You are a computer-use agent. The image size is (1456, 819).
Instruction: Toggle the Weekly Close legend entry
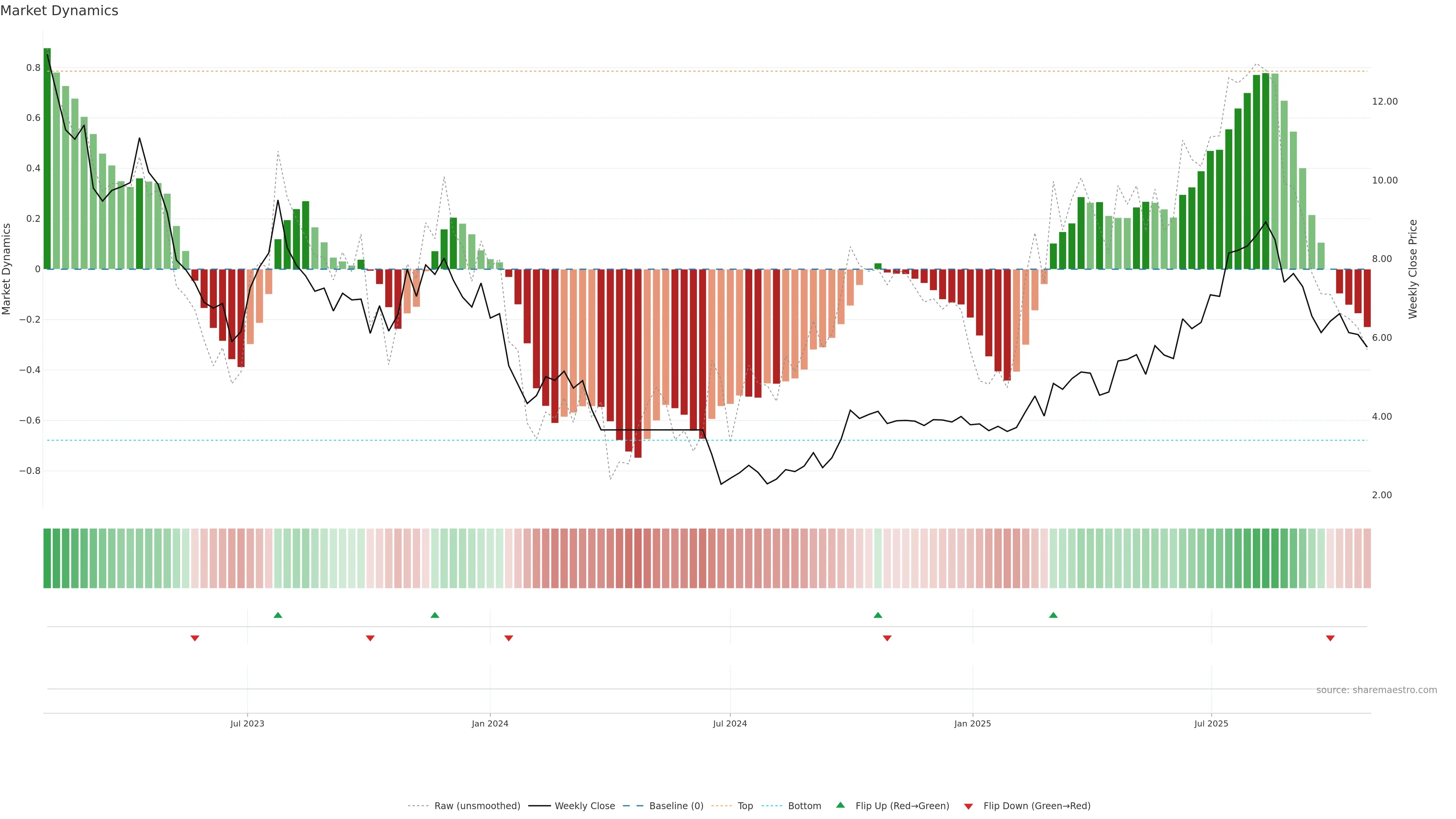584,805
